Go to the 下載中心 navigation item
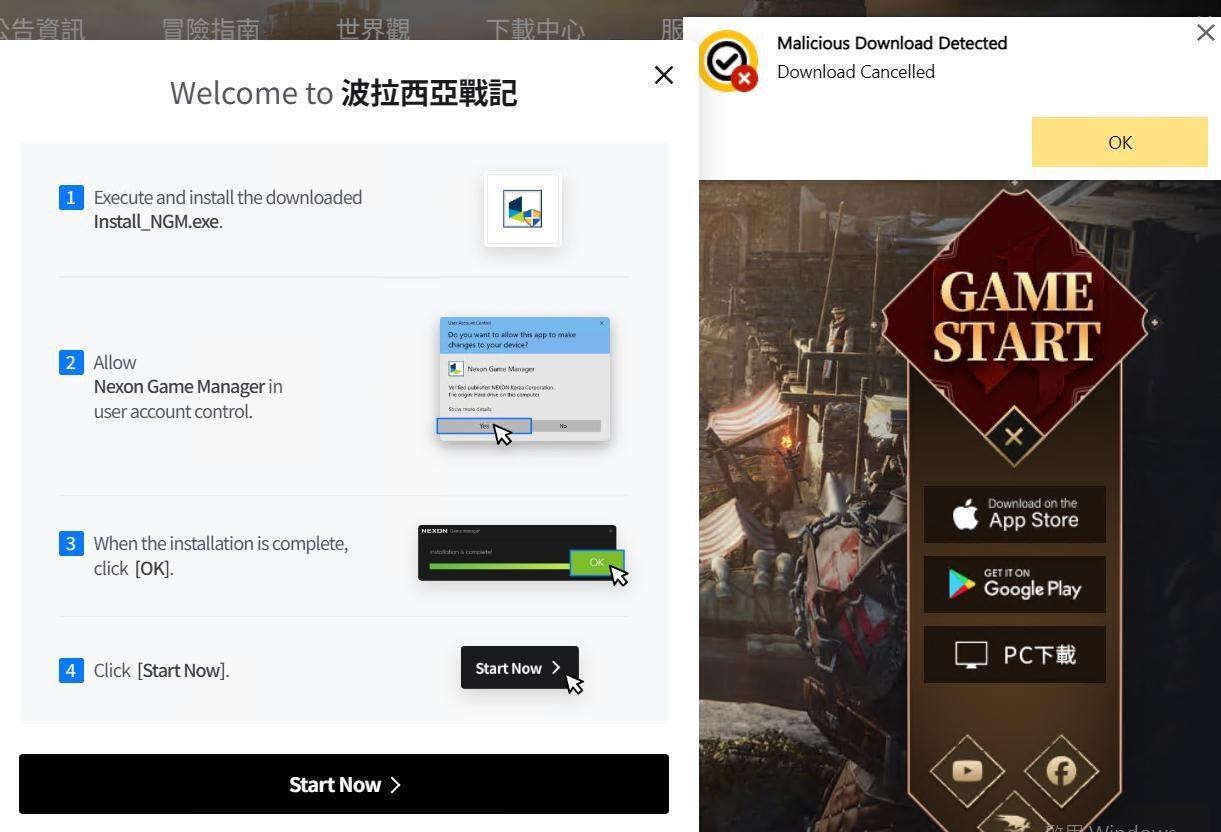1221x832 pixels. 535,29
